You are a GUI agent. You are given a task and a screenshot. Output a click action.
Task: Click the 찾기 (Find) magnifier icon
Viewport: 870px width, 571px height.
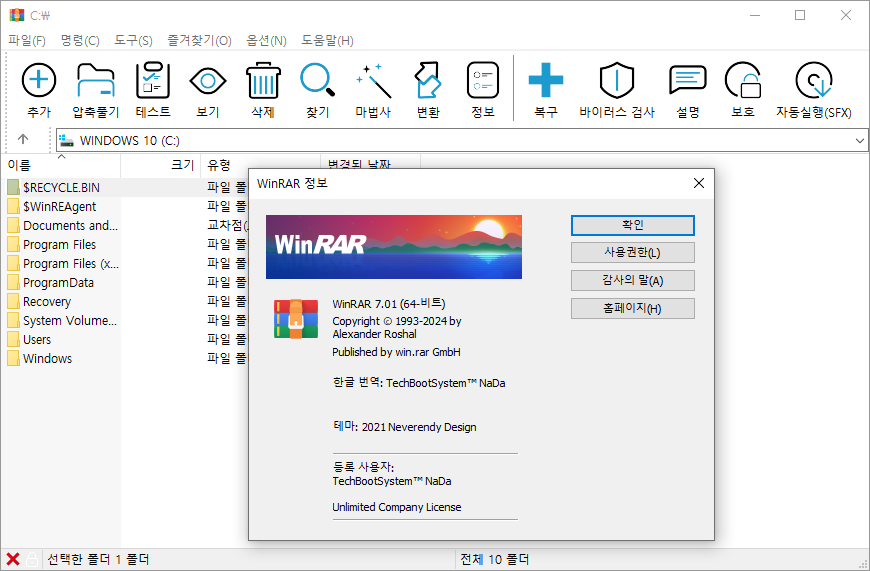[317, 80]
